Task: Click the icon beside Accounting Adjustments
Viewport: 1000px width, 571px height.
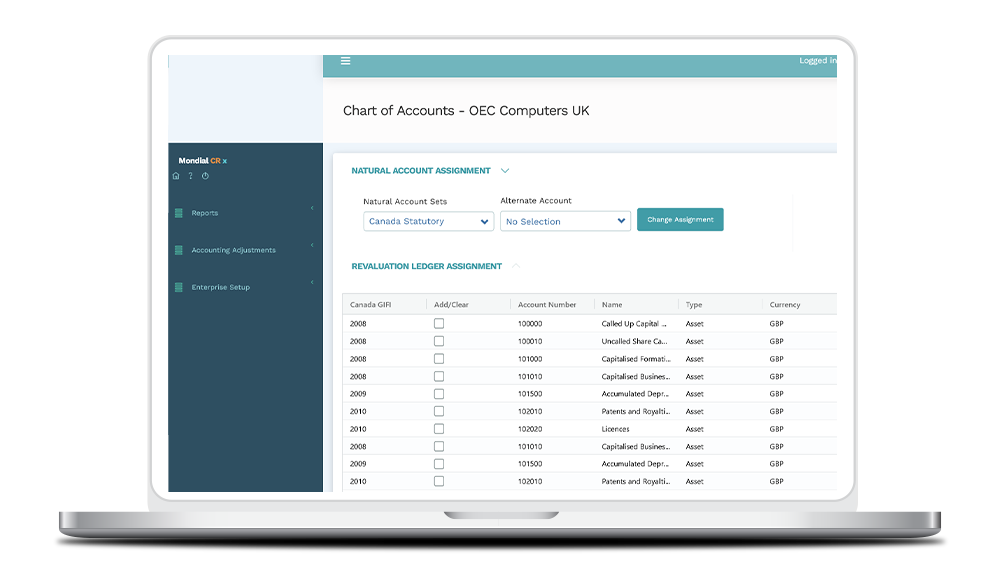Action: pos(179,250)
